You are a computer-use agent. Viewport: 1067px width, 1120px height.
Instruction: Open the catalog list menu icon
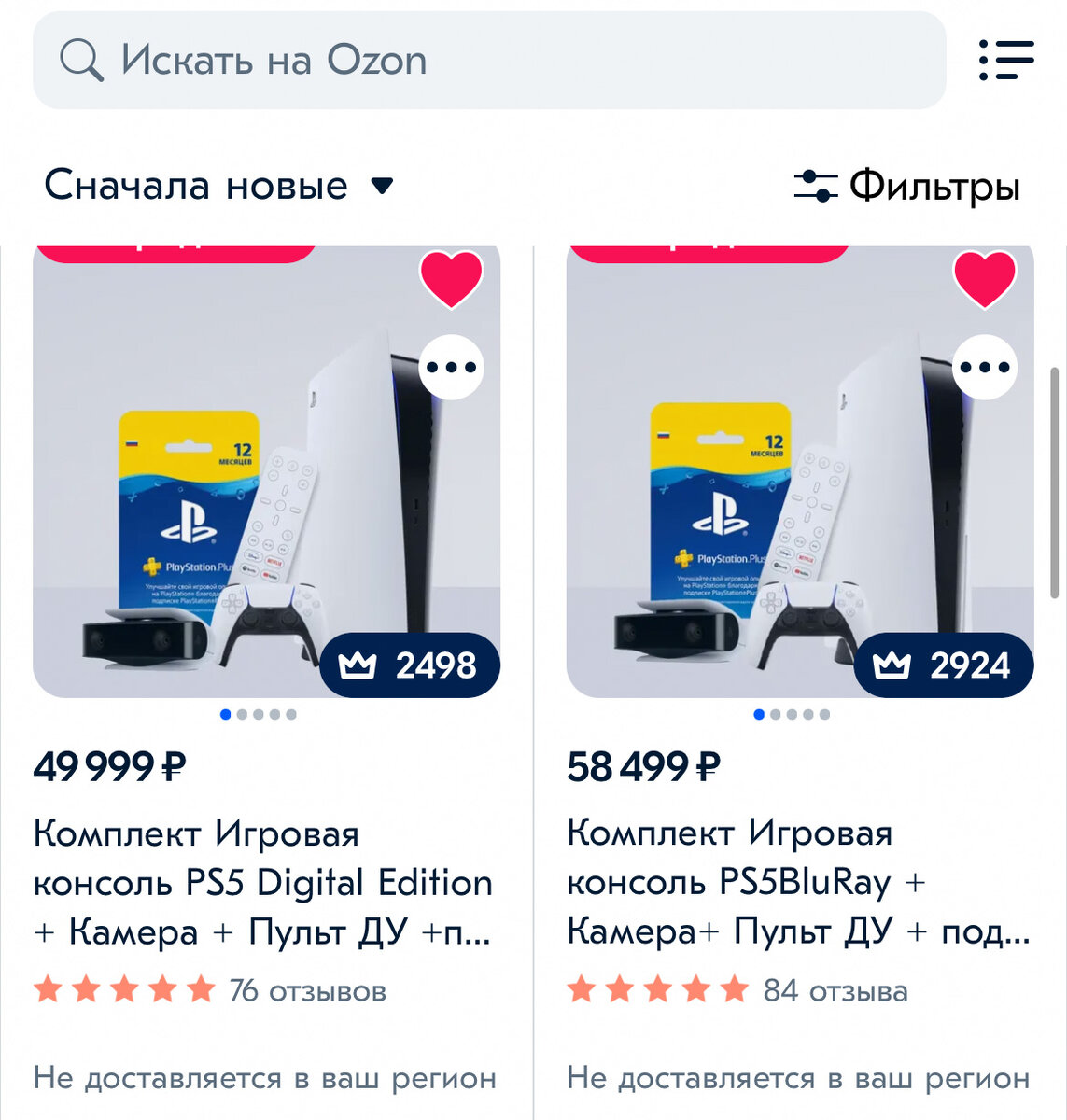pyautogui.click(x=1006, y=60)
